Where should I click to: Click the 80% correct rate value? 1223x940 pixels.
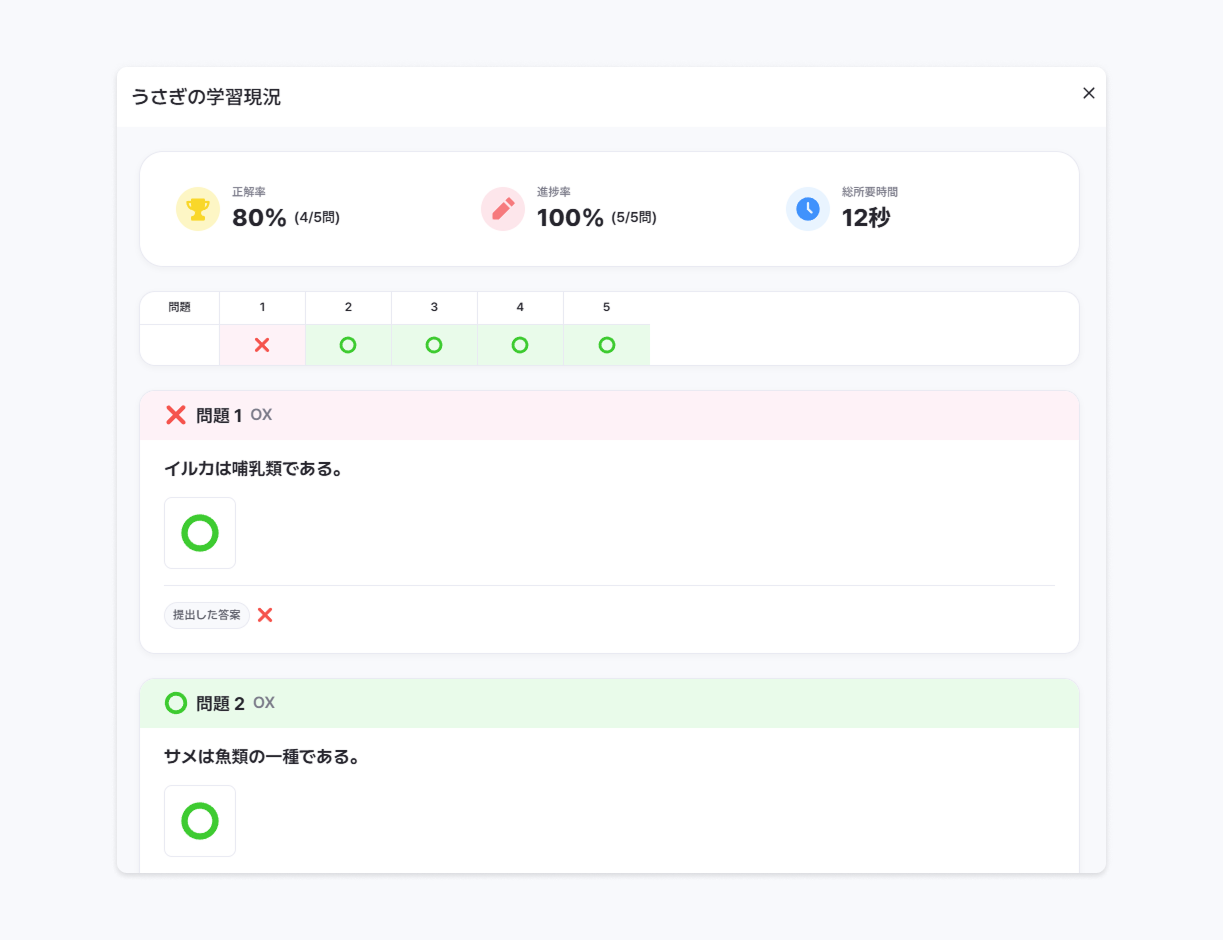259,218
